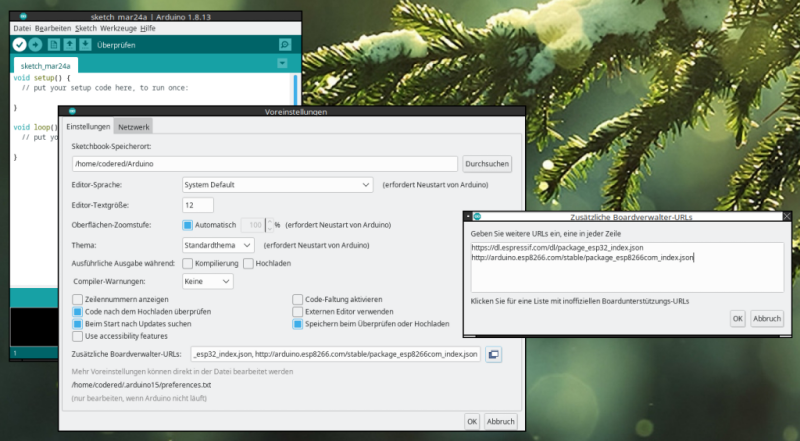The image size is (800, 441).
Task: Click the Upload arrow icon in Arduino toolbar
Action: pos(35,45)
